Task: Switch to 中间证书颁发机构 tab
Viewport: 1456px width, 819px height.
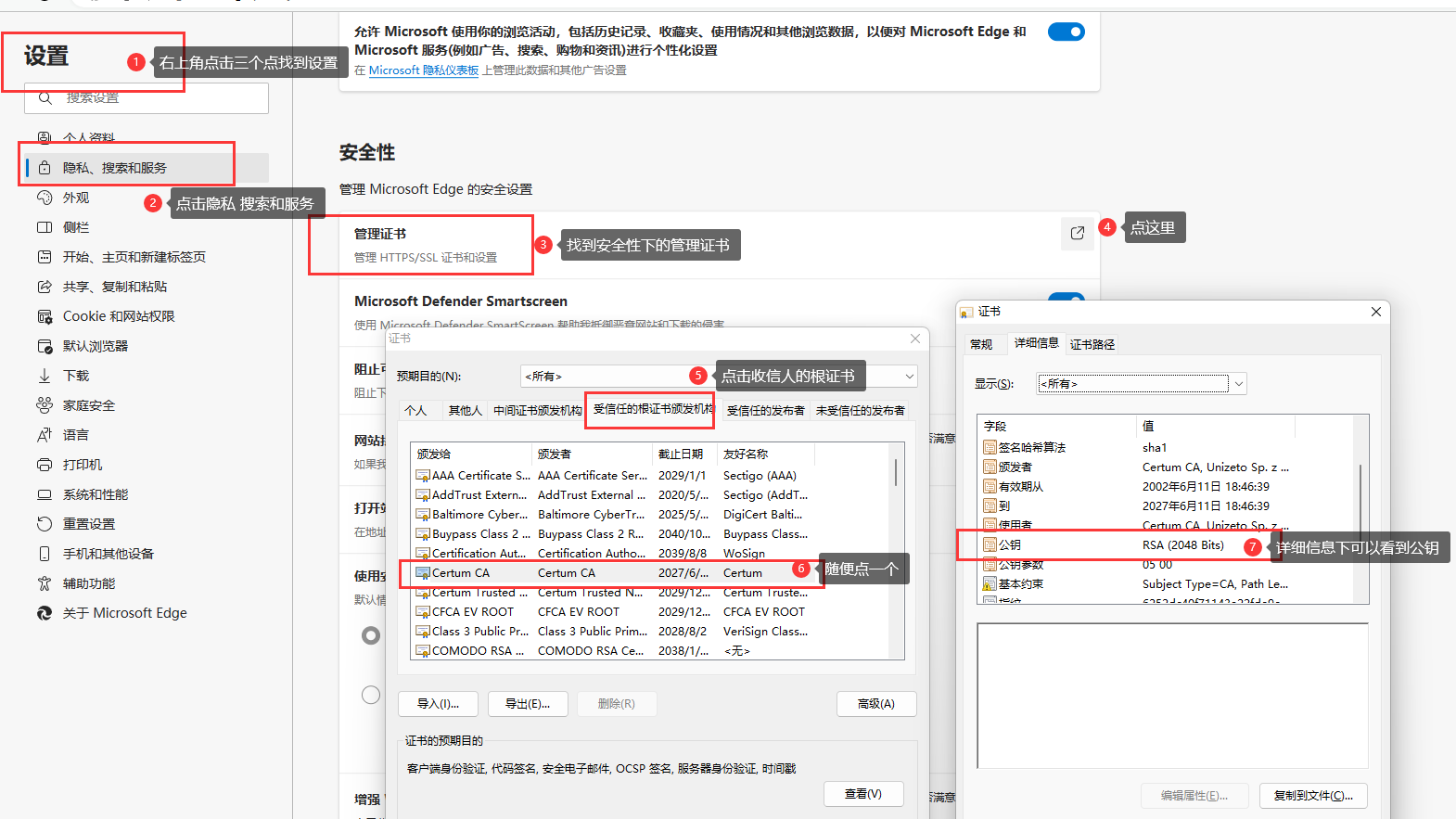Action: click(538, 410)
